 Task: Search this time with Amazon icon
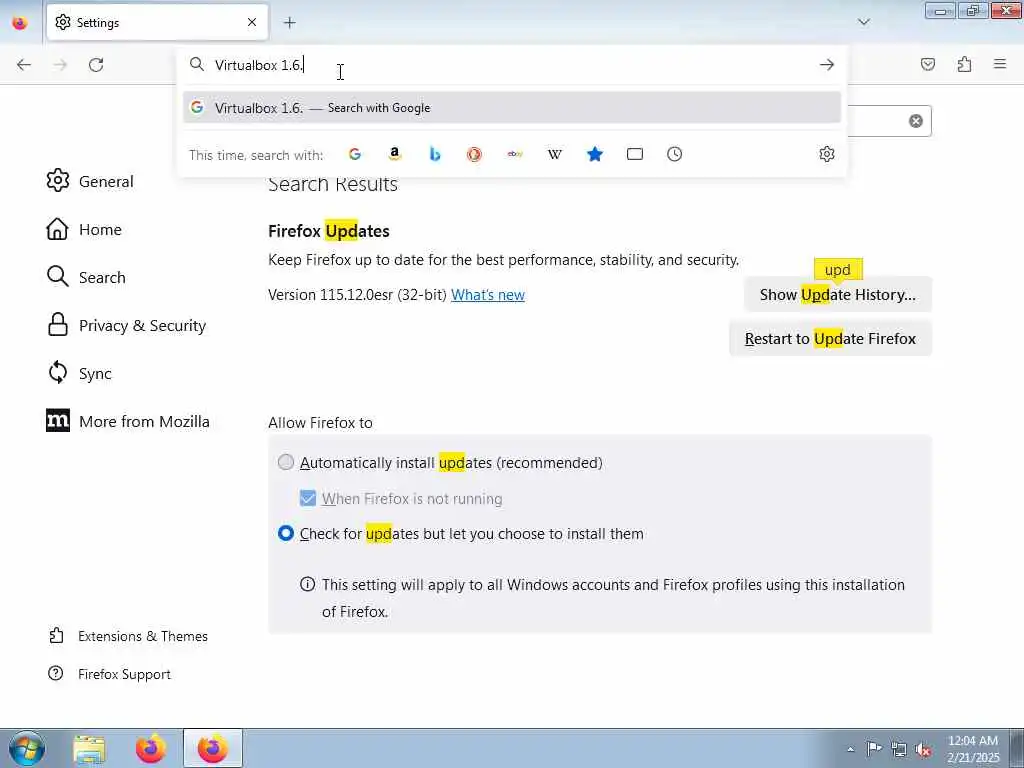[x=394, y=154]
